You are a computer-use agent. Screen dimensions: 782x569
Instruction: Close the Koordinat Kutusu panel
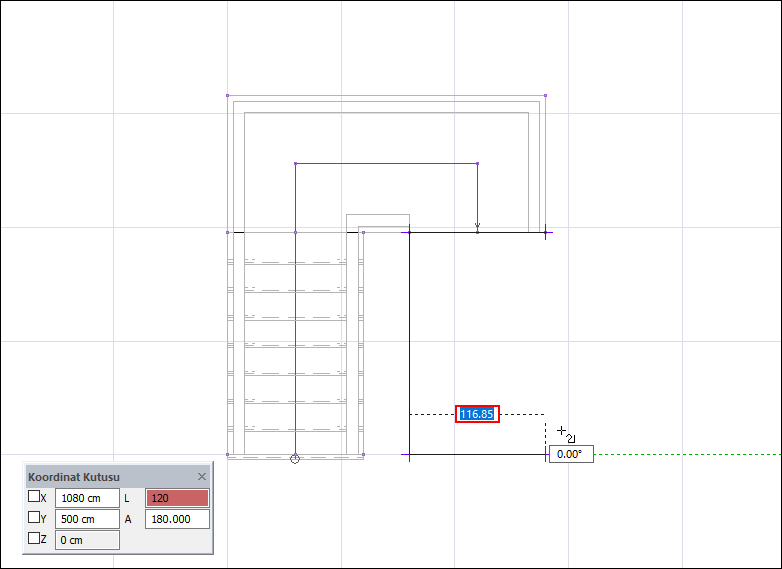click(x=201, y=477)
